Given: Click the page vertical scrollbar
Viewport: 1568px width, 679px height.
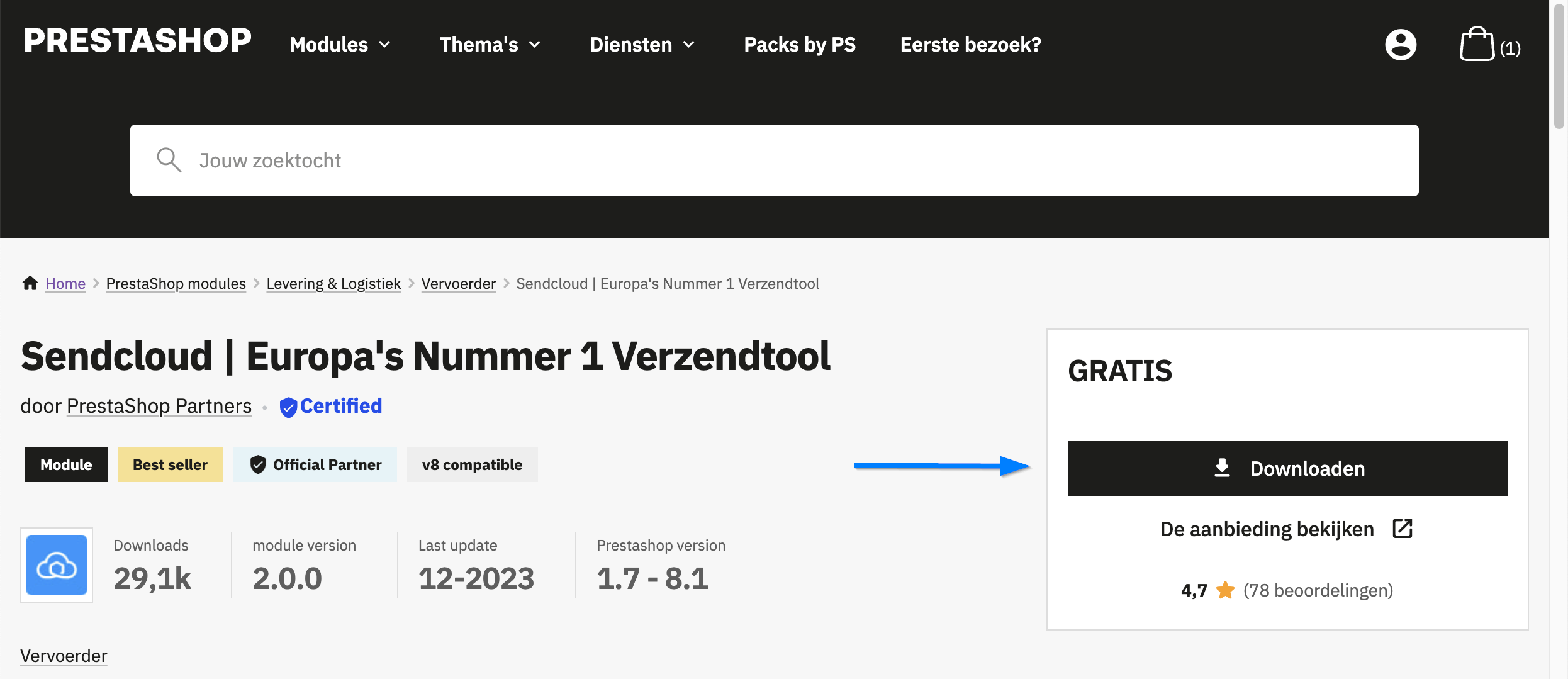Looking at the screenshot, I should coord(1559,340).
